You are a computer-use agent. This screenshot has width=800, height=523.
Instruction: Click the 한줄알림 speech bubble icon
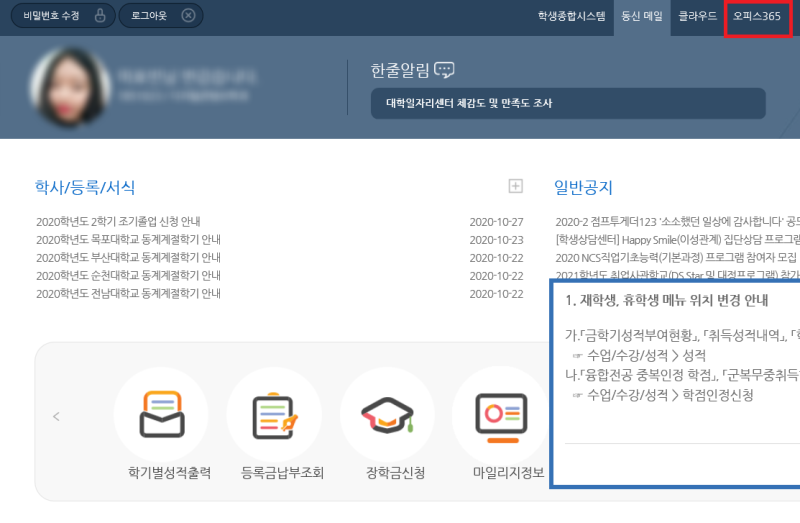click(x=444, y=70)
